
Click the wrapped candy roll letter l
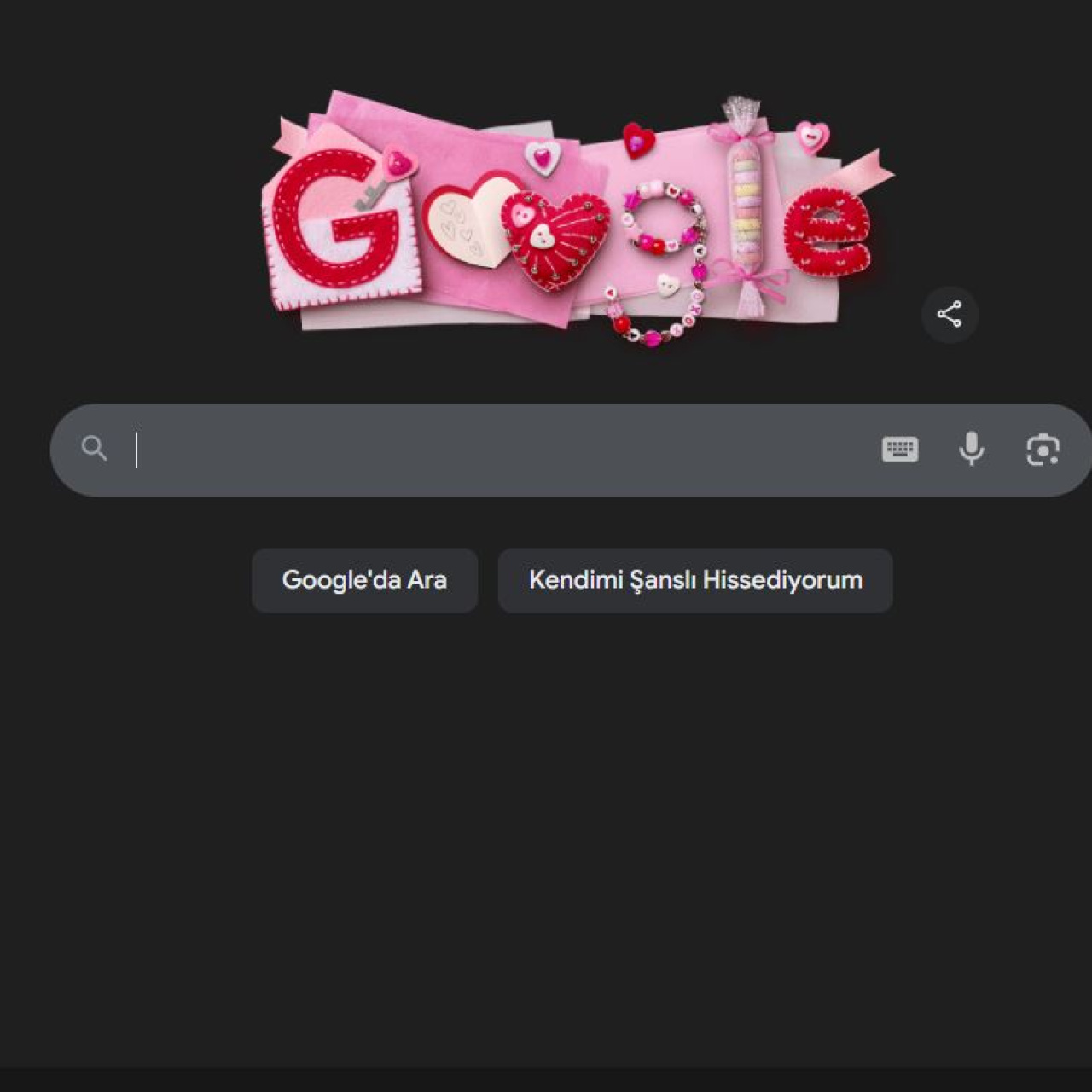point(746,205)
